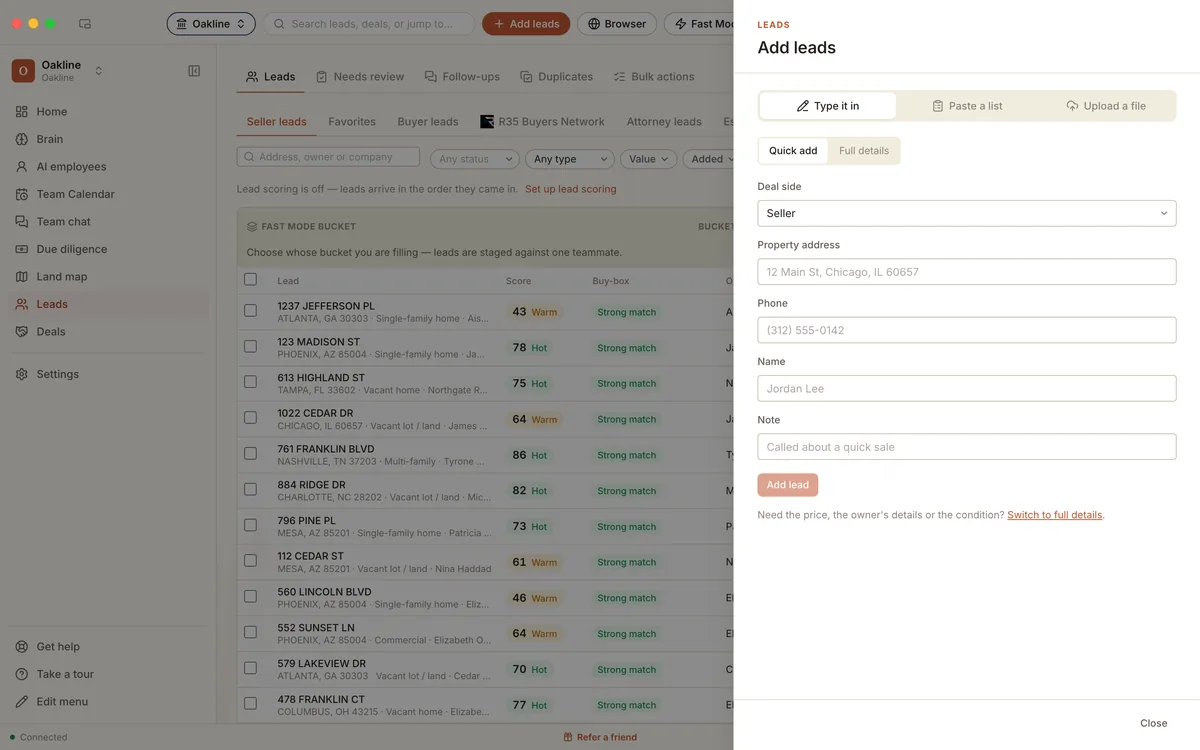Click the globe icon on Browser button

click(x=594, y=24)
